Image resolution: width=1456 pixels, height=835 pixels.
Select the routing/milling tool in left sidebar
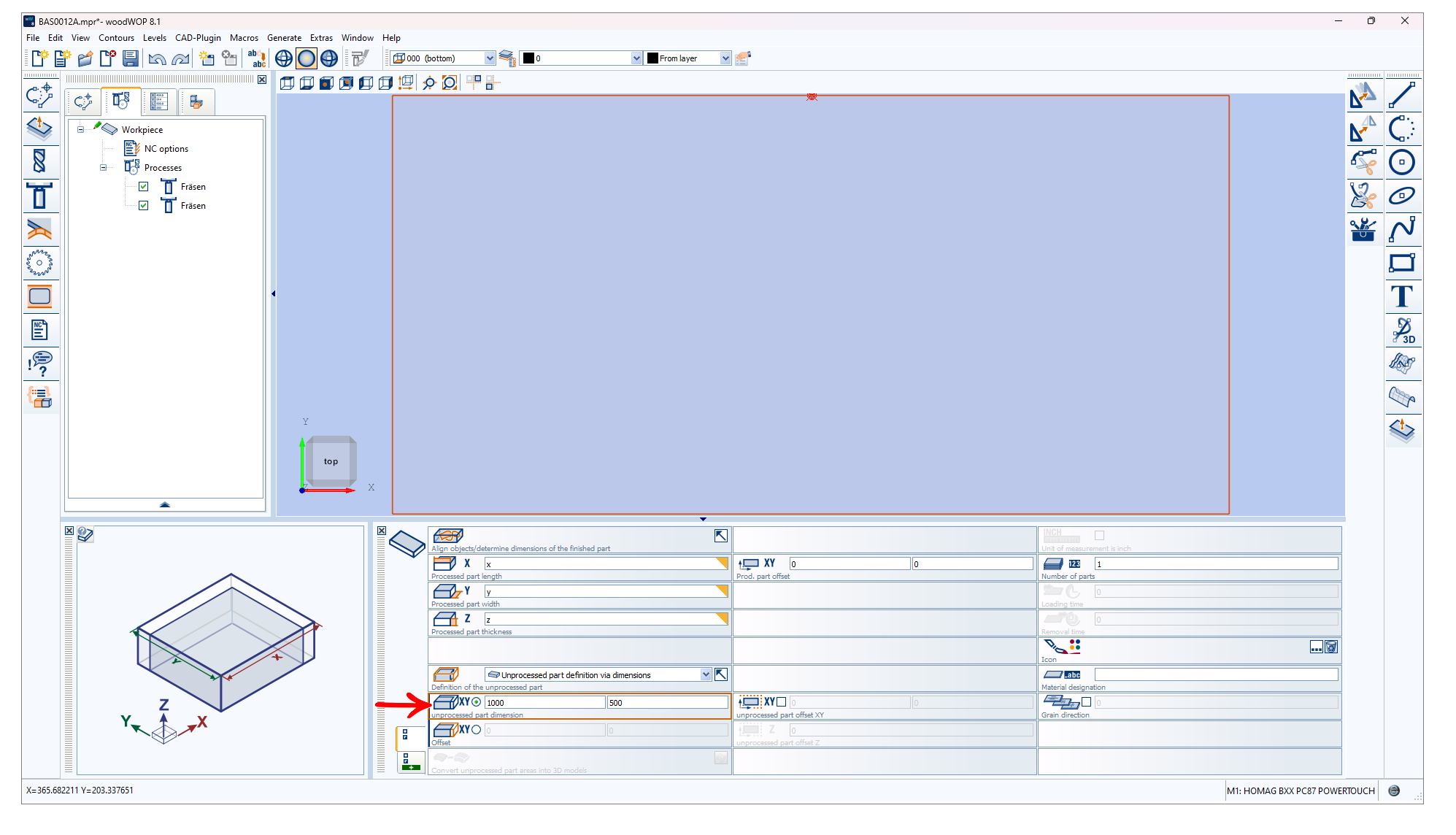click(39, 195)
